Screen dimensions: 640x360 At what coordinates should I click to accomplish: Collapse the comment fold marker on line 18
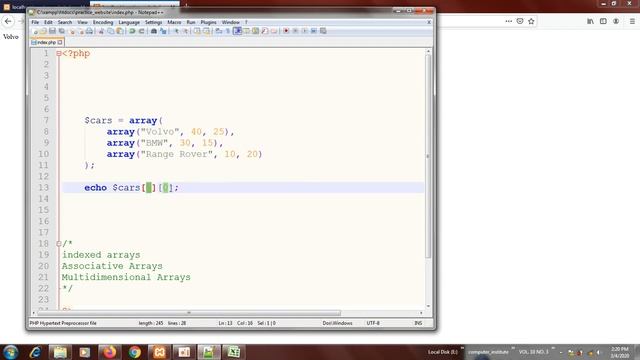coord(59,244)
